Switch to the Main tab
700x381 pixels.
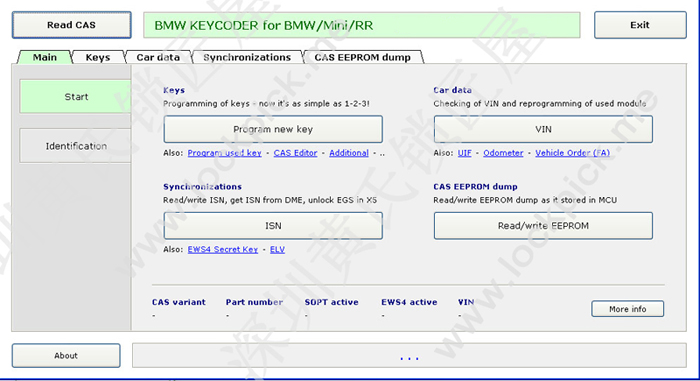(x=45, y=57)
